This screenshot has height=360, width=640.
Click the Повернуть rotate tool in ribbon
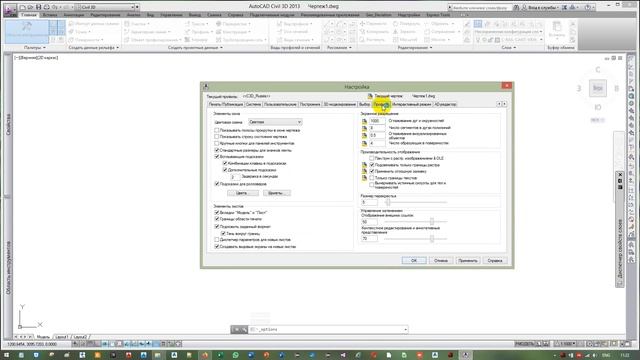(406, 24)
